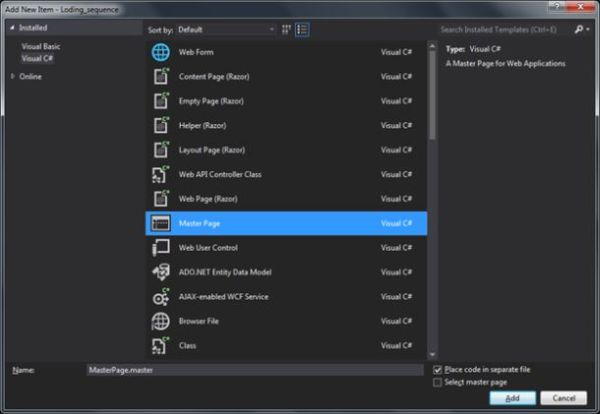Enable Select master page checkbox
The height and width of the screenshot is (414, 600).
tap(437, 382)
